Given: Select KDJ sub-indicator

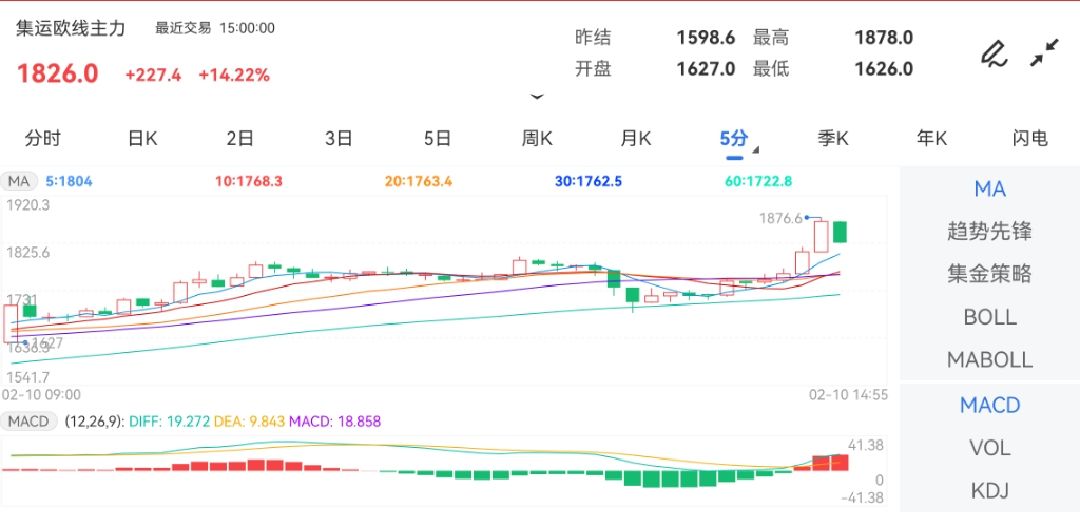Looking at the screenshot, I should (990, 491).
